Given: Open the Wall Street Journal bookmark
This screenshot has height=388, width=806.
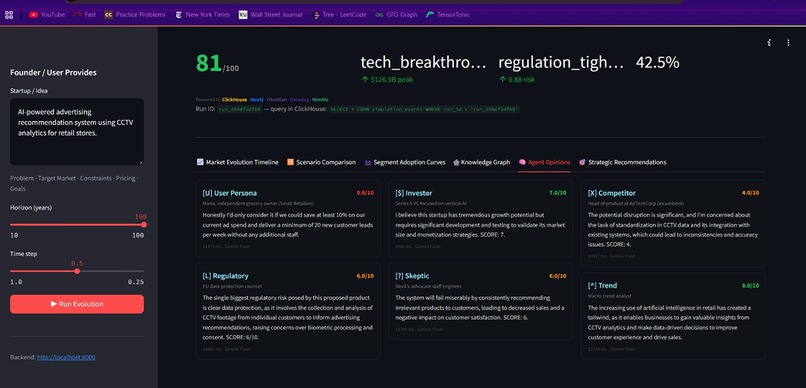Looking at the screenshot, I should pyautogui.click(x=270, y=15).
